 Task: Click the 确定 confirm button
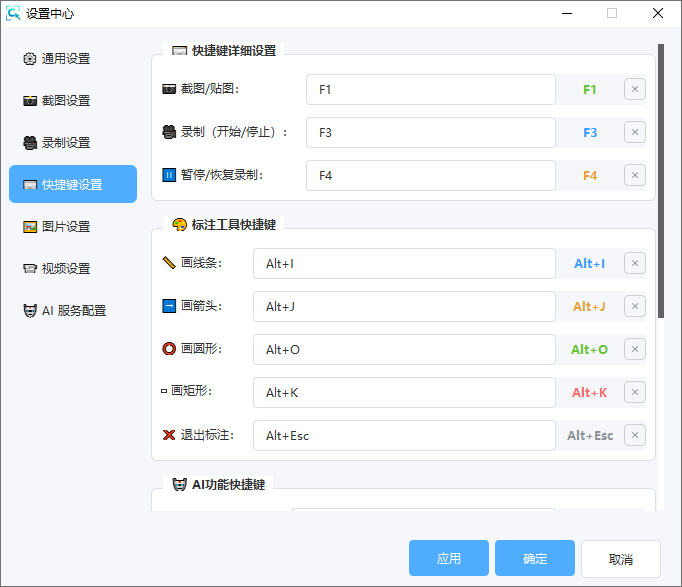point(535,558)
